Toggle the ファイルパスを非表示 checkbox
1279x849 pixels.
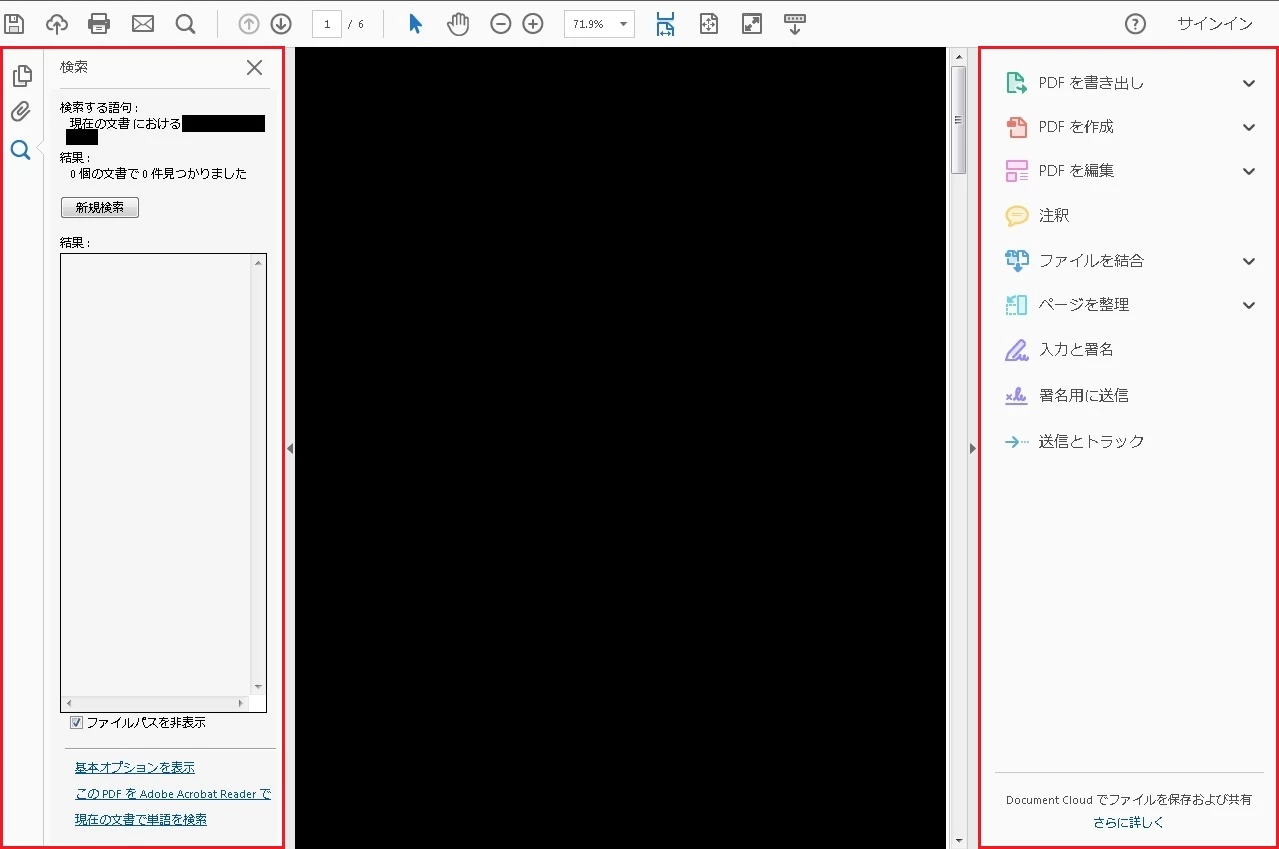click(76, 722)
